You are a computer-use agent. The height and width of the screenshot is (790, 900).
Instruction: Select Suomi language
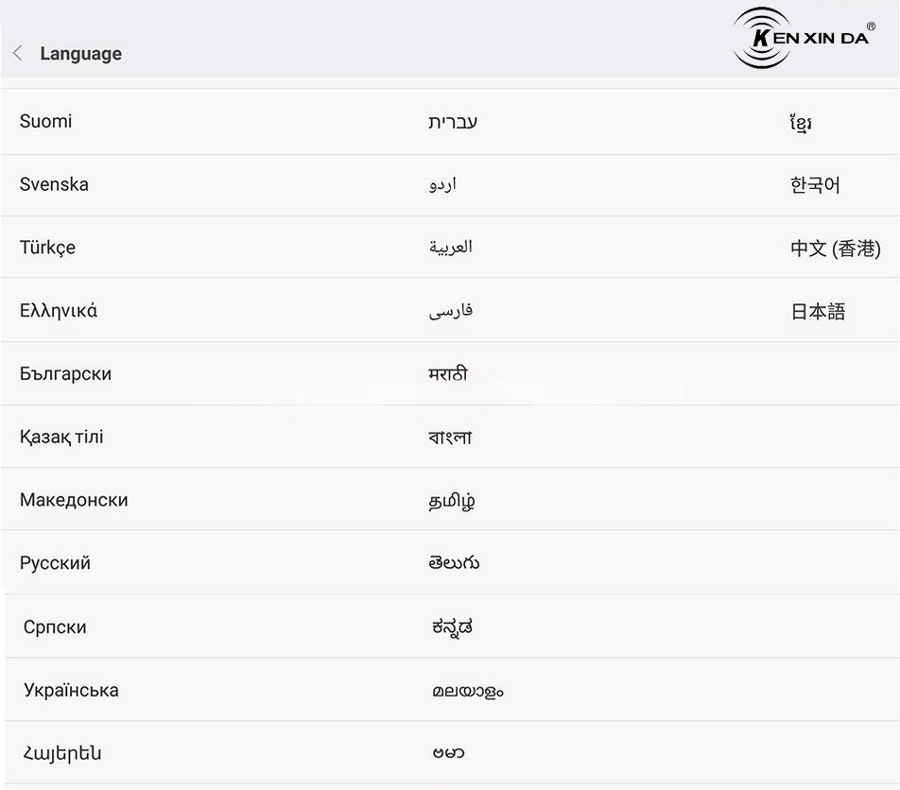pos(46,121)
